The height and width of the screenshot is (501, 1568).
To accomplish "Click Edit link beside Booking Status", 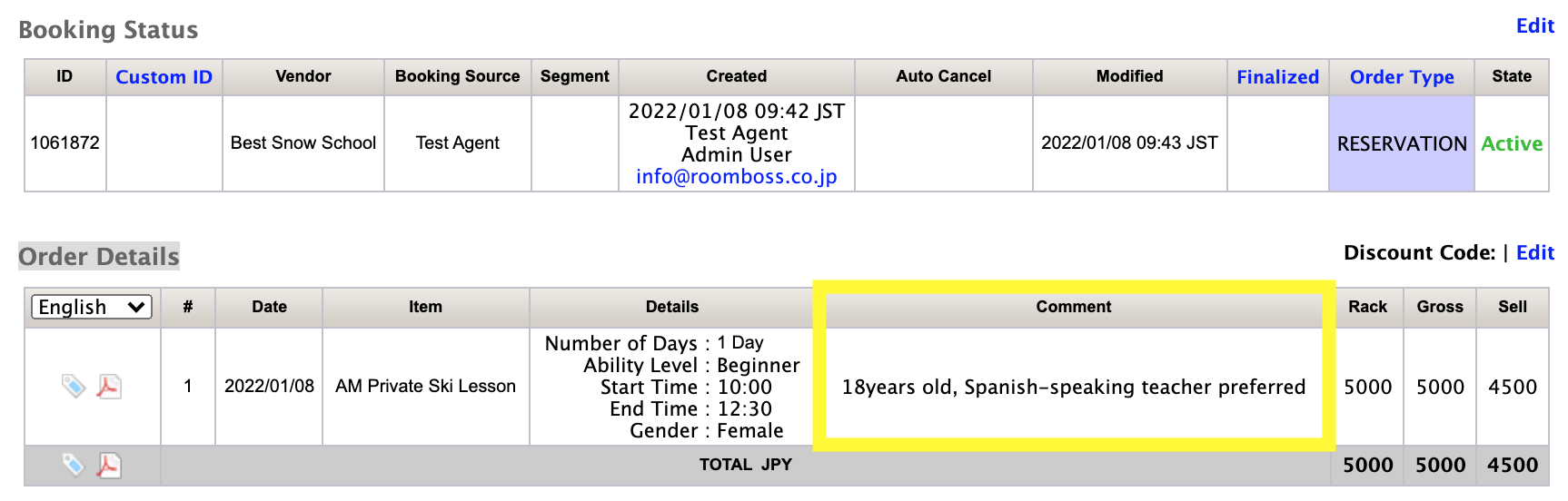I will pos(1534,26).
